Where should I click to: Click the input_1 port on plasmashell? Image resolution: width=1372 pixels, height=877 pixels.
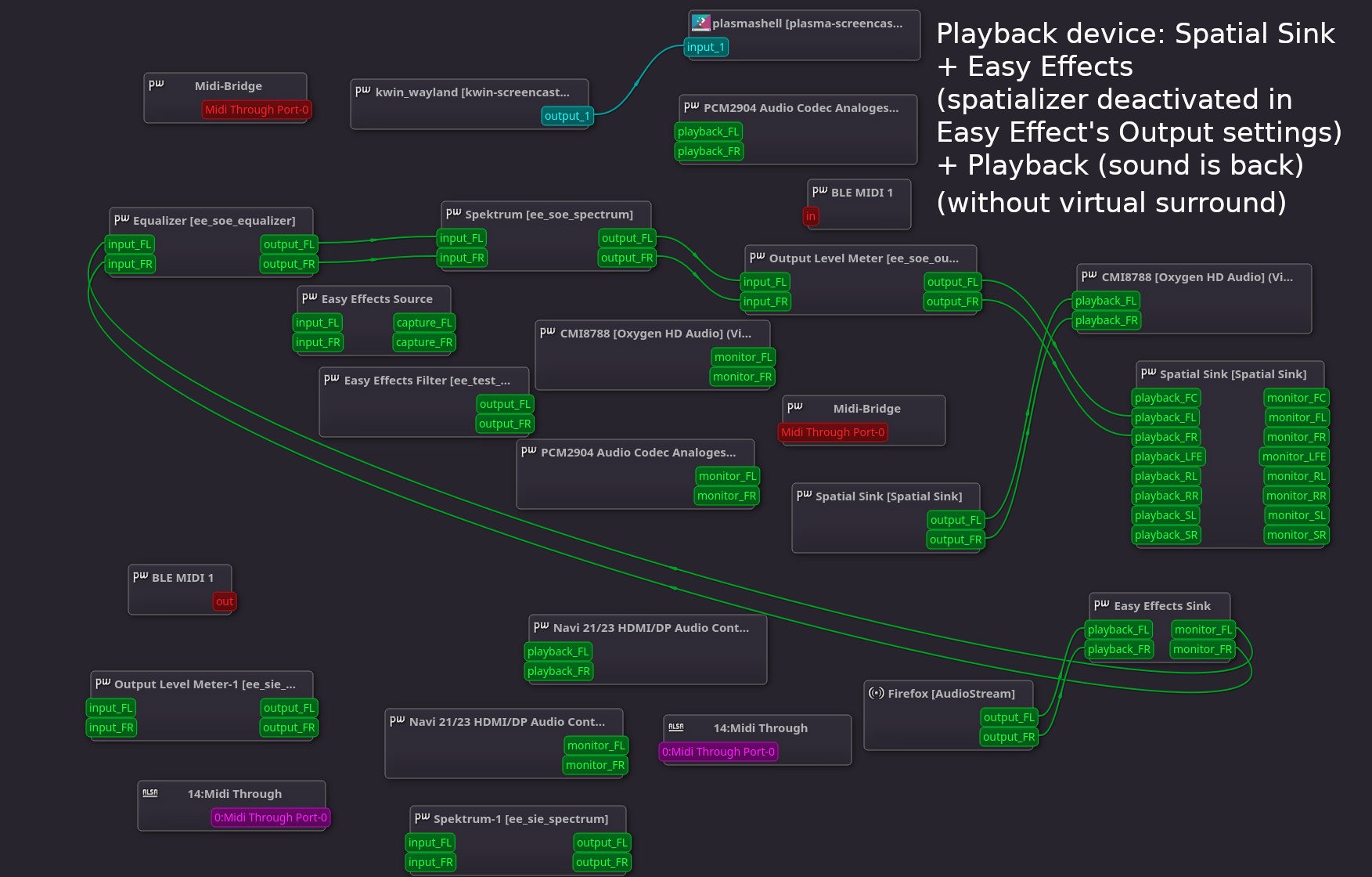tap(706, 47)
